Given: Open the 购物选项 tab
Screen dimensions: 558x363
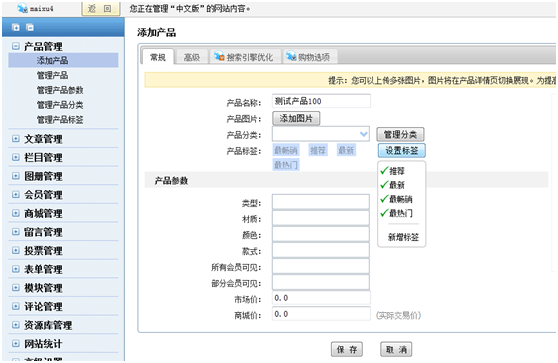Looking at the screenshot, I should pos(310,57).
